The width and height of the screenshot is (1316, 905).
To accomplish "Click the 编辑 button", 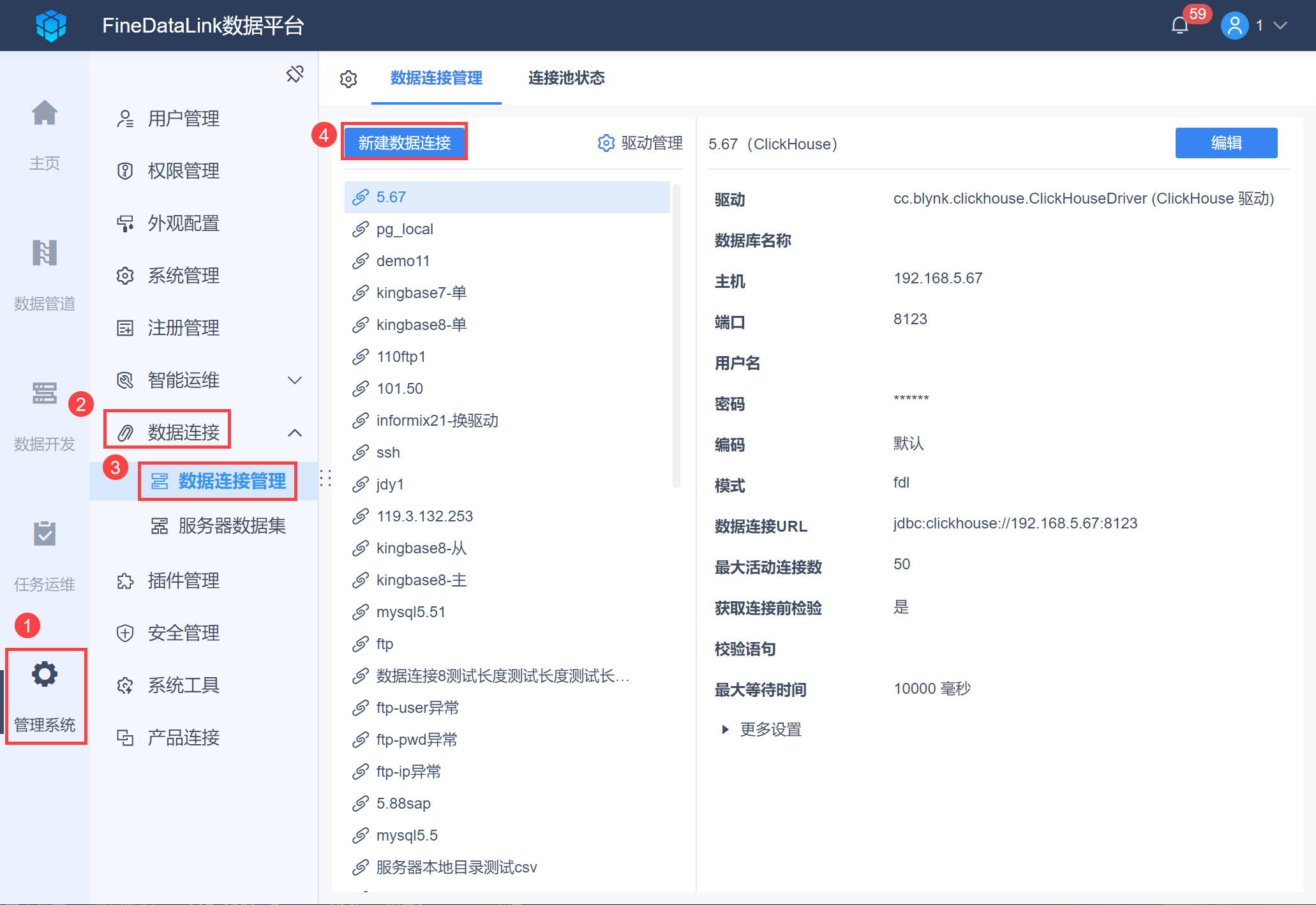I will click(1226, 143).
